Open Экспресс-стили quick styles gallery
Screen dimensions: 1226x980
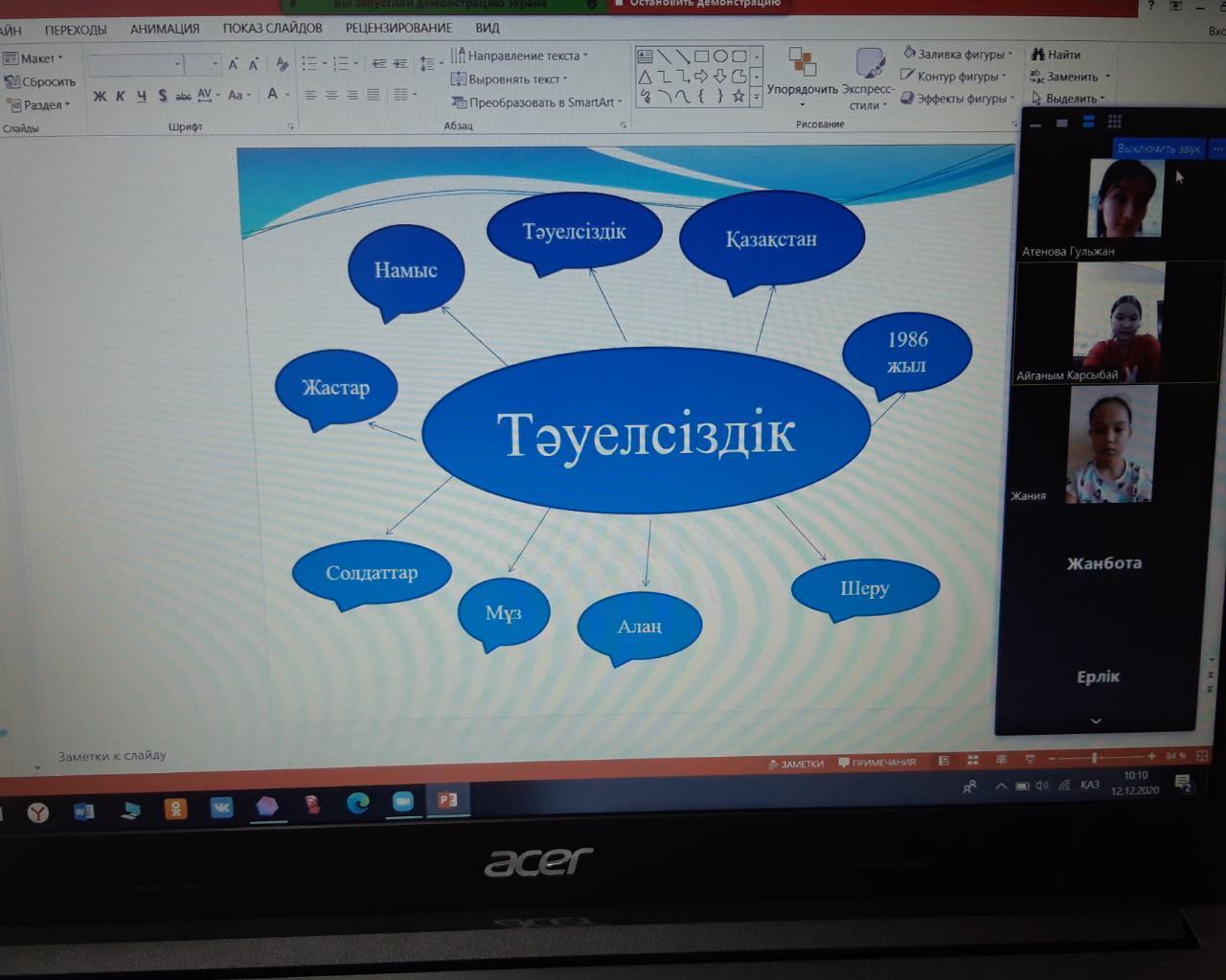[869, 79]
